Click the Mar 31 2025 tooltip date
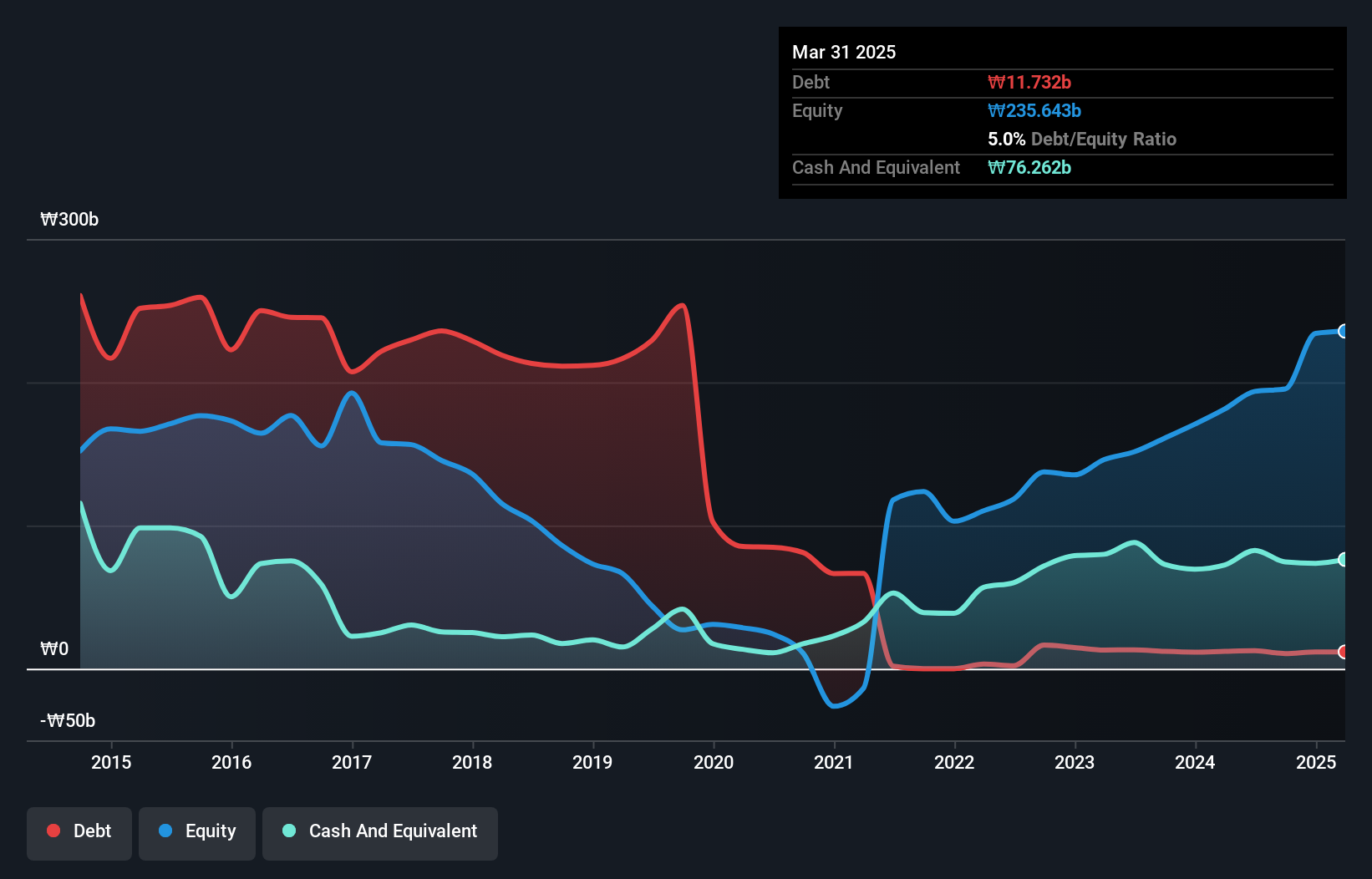This screenshot has width=1372, height=879. pos(844,52)
